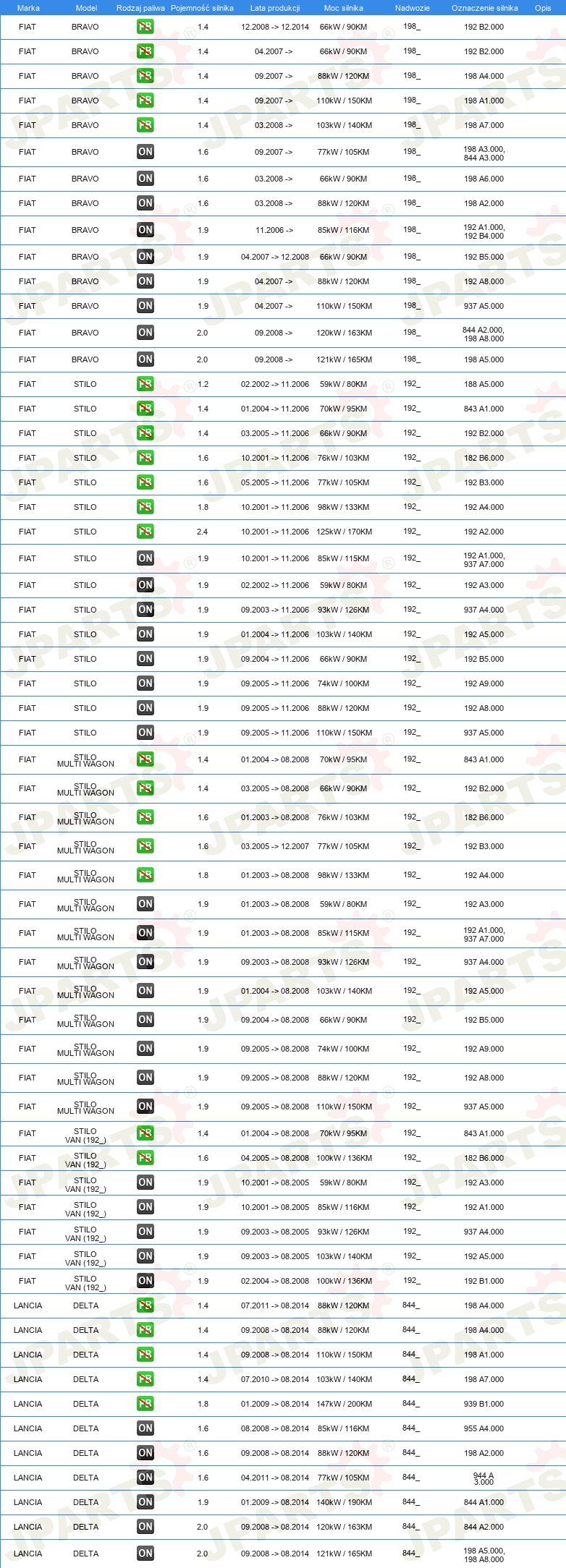Click petrol icon for Lancia Delta 147kW / 200KM
This screenshot has height=1568, width=566.
[145, 1404]
